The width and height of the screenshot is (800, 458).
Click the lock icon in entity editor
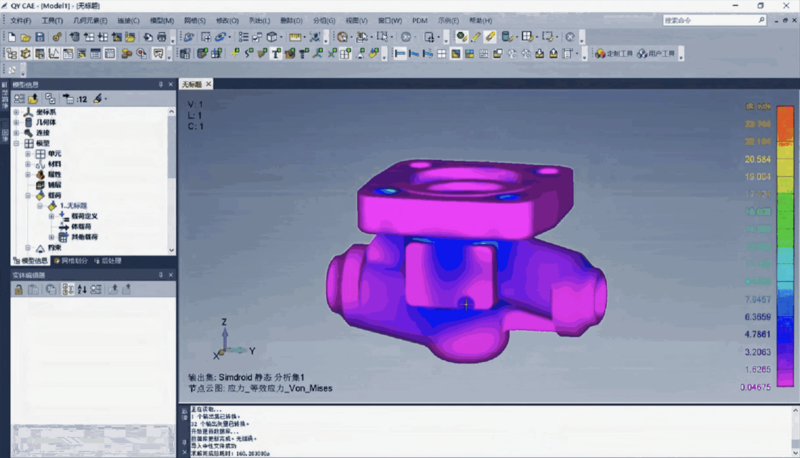18,290
